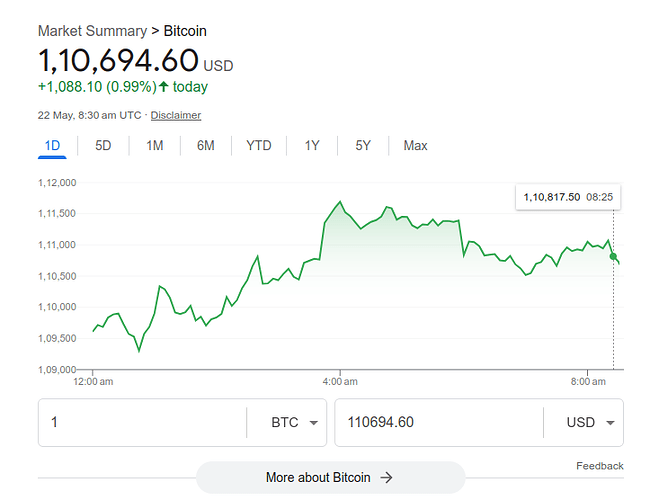Screen dimensions: 659x500
Task: Switch chart to 1Y range
Action: point(312,145)
